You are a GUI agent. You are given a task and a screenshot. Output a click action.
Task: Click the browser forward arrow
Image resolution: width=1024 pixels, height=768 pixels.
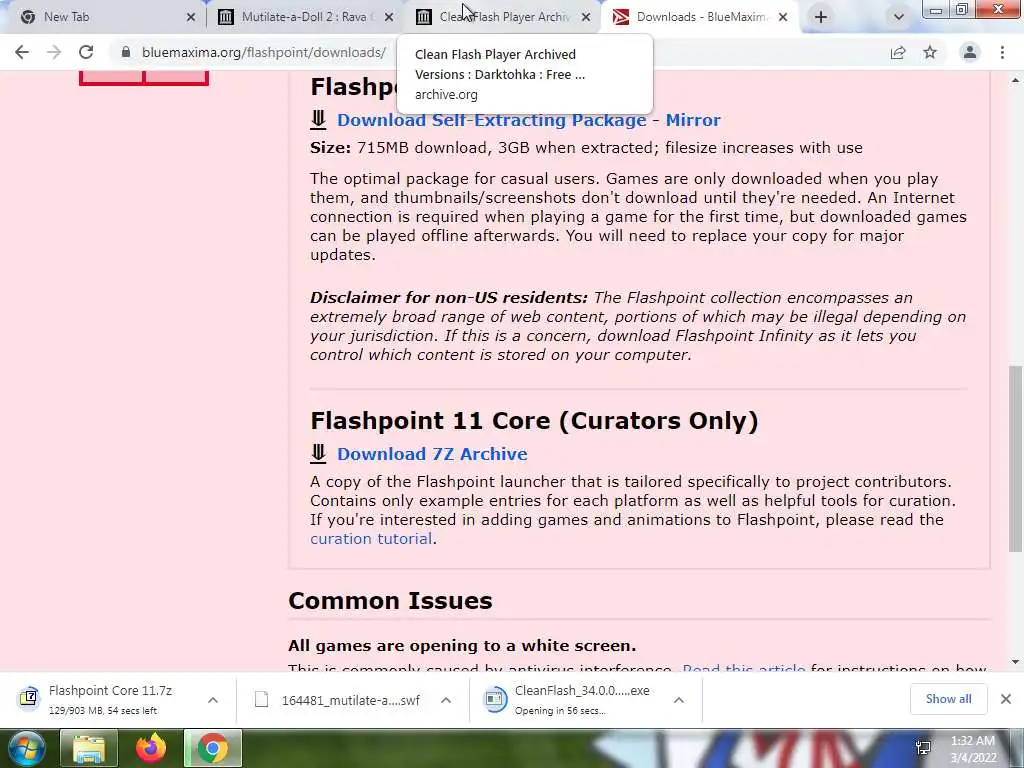point(54,52)
